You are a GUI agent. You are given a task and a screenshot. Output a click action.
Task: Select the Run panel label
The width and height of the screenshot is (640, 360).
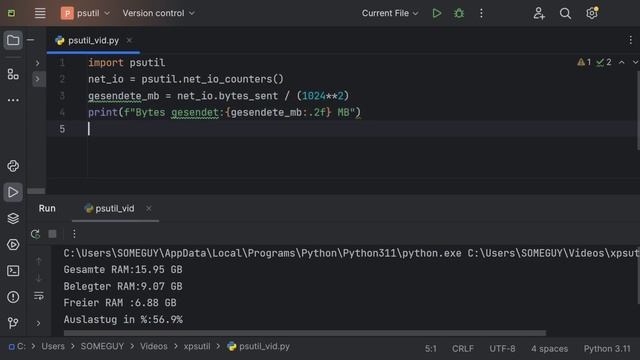(x=47, y=209)
